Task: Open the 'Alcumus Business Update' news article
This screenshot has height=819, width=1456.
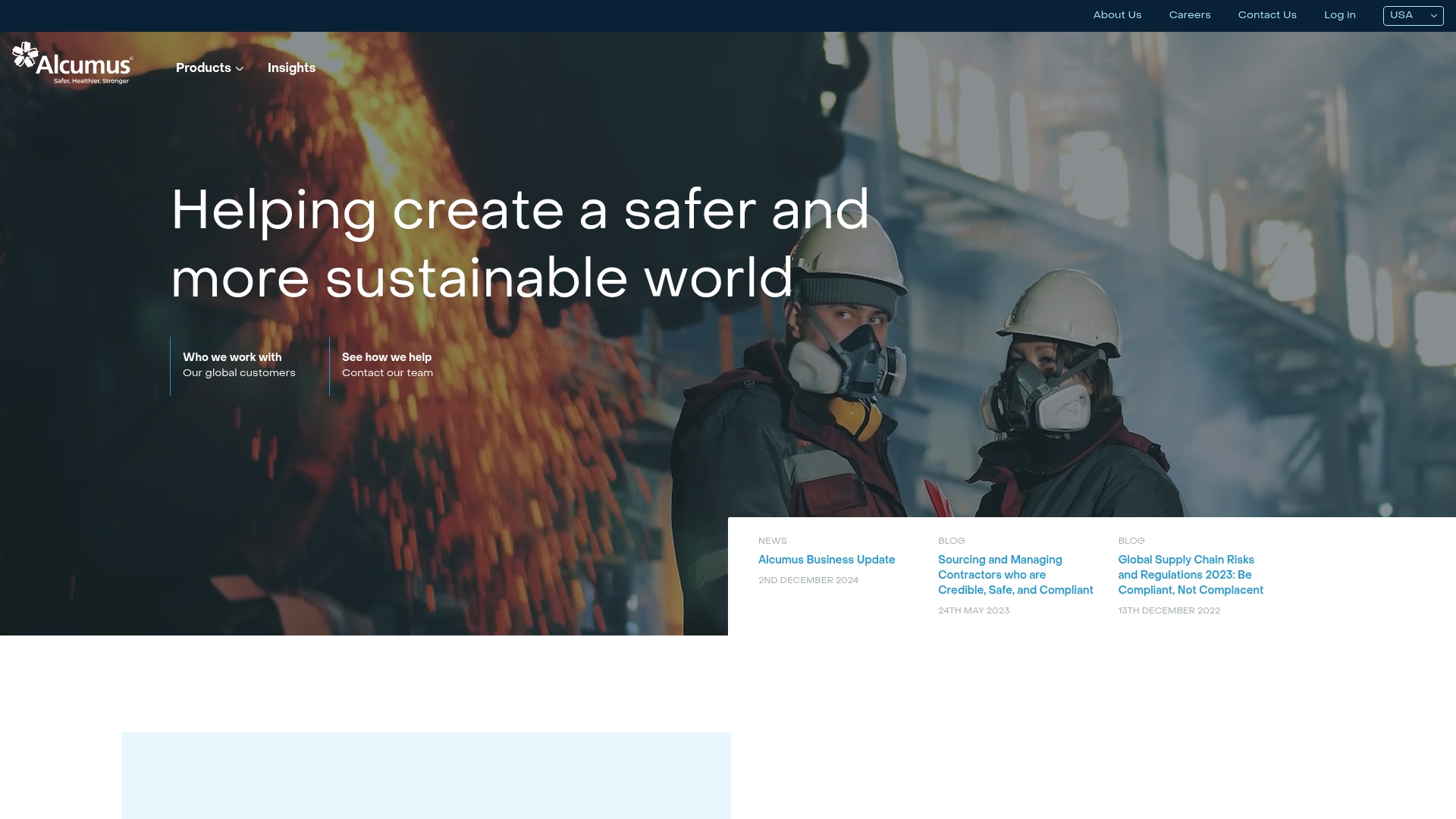Action: pyautogui.click(x=827, y=560)
